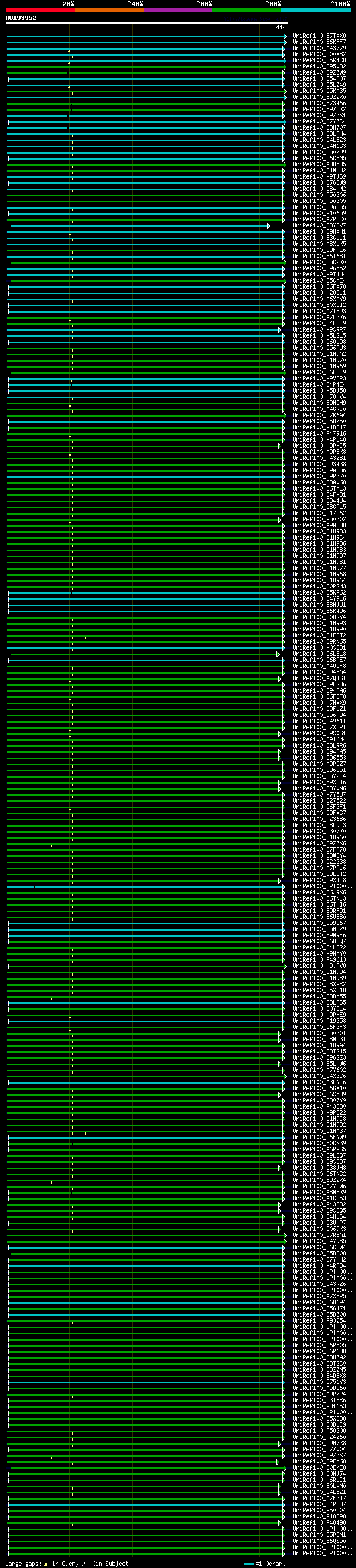Open hit UniRef100_B7TXX0
The image size is (356, 1568).
[319, 36]
